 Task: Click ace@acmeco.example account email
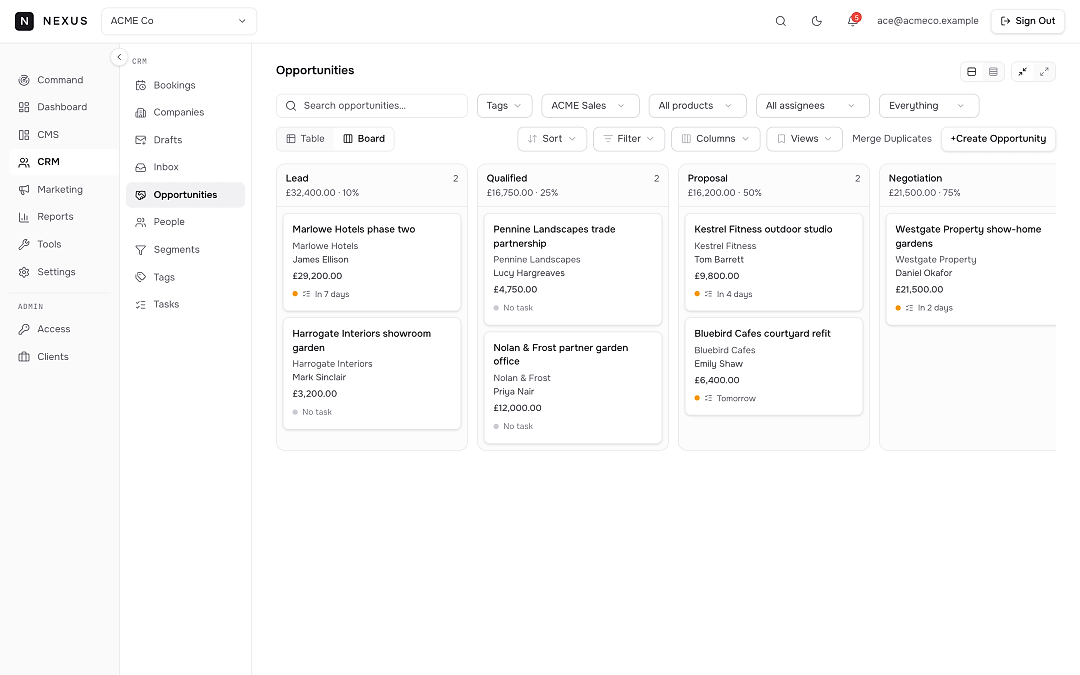[x=927, y=21]
